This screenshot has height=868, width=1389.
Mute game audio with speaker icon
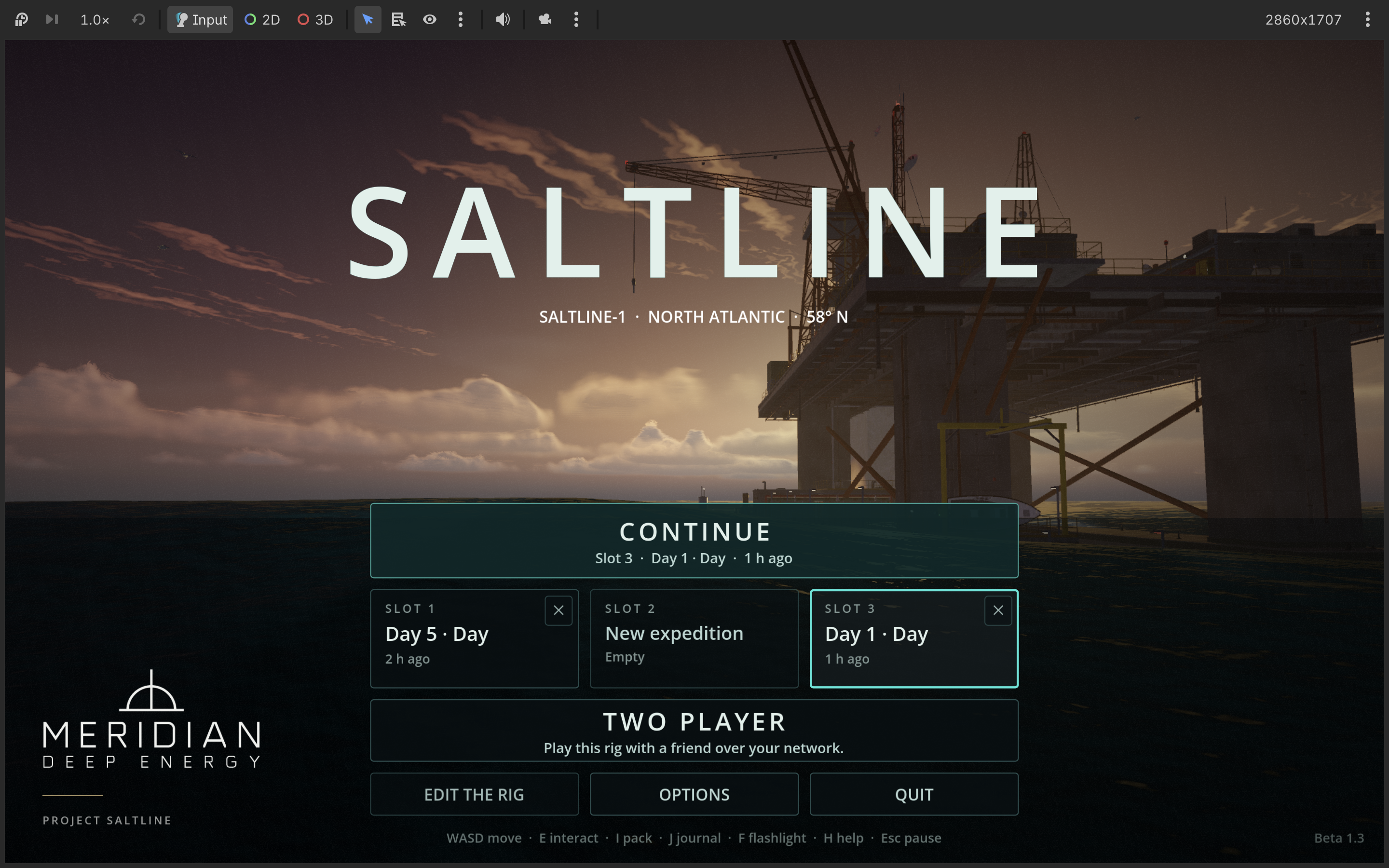pos(503,19)
